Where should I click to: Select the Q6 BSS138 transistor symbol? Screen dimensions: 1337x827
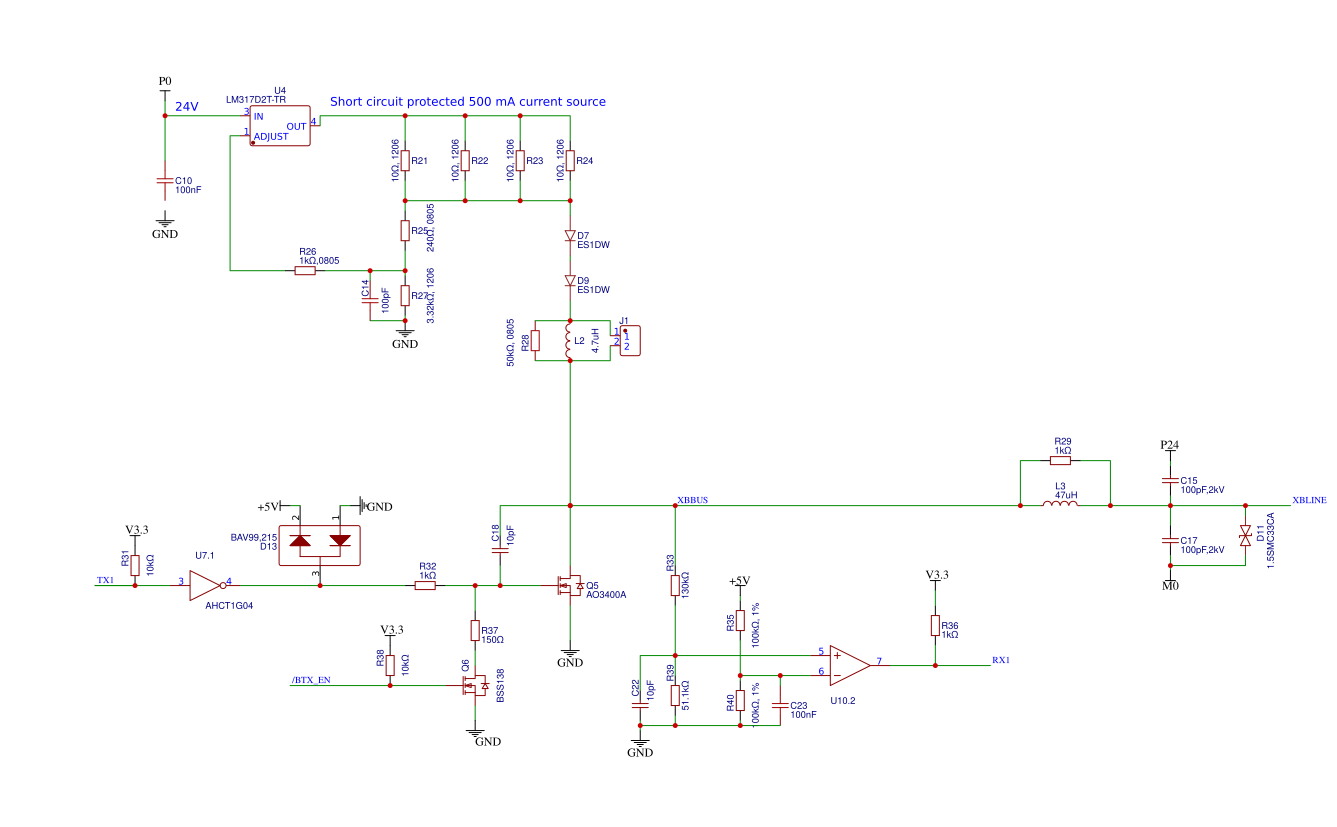pyautogui.click(x=472, y=685)
